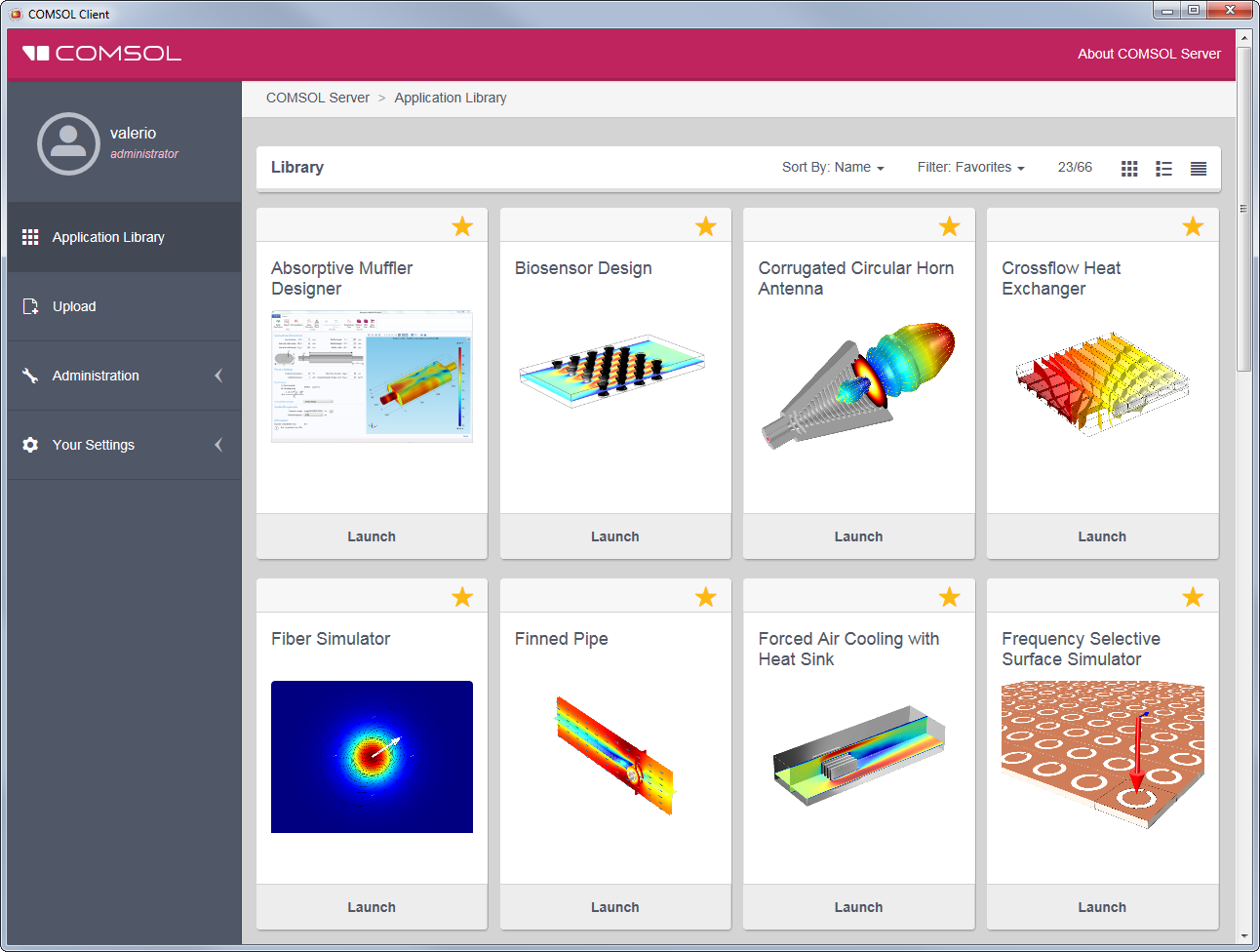Toggle the star on Corrugated Circular Horn Antenna
The height and width of the screenshot is (952, 1260).
949,226
